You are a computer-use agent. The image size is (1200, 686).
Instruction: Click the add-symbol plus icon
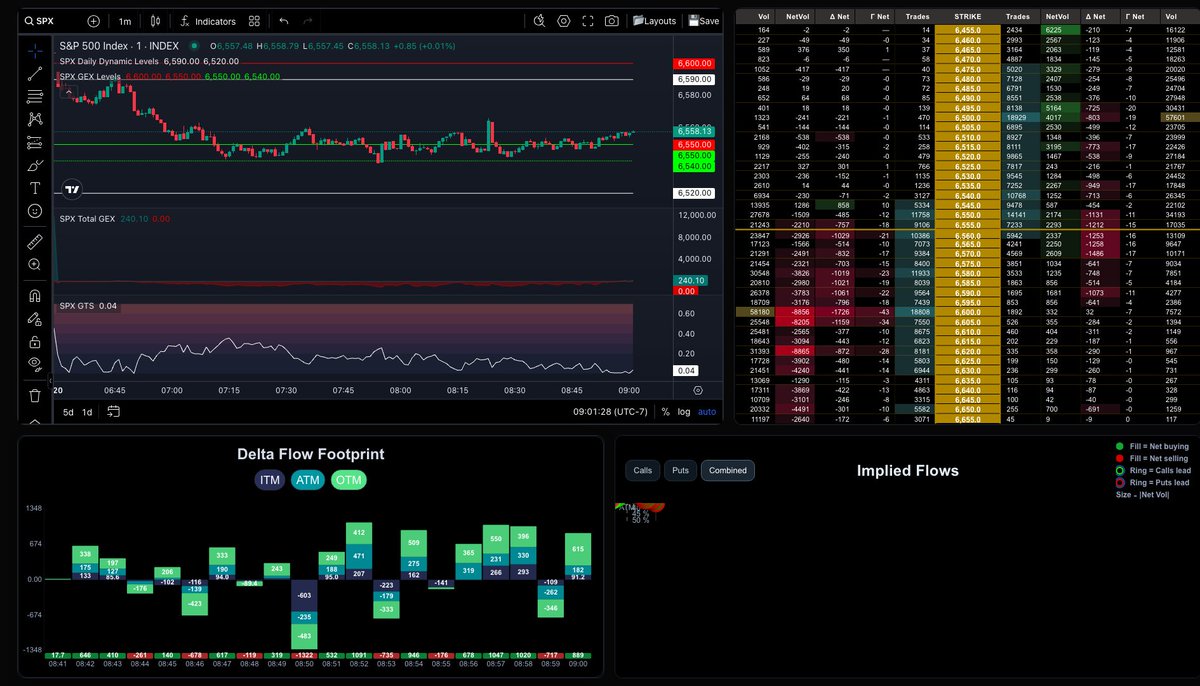pyautogui.click(x=93, y=21)
